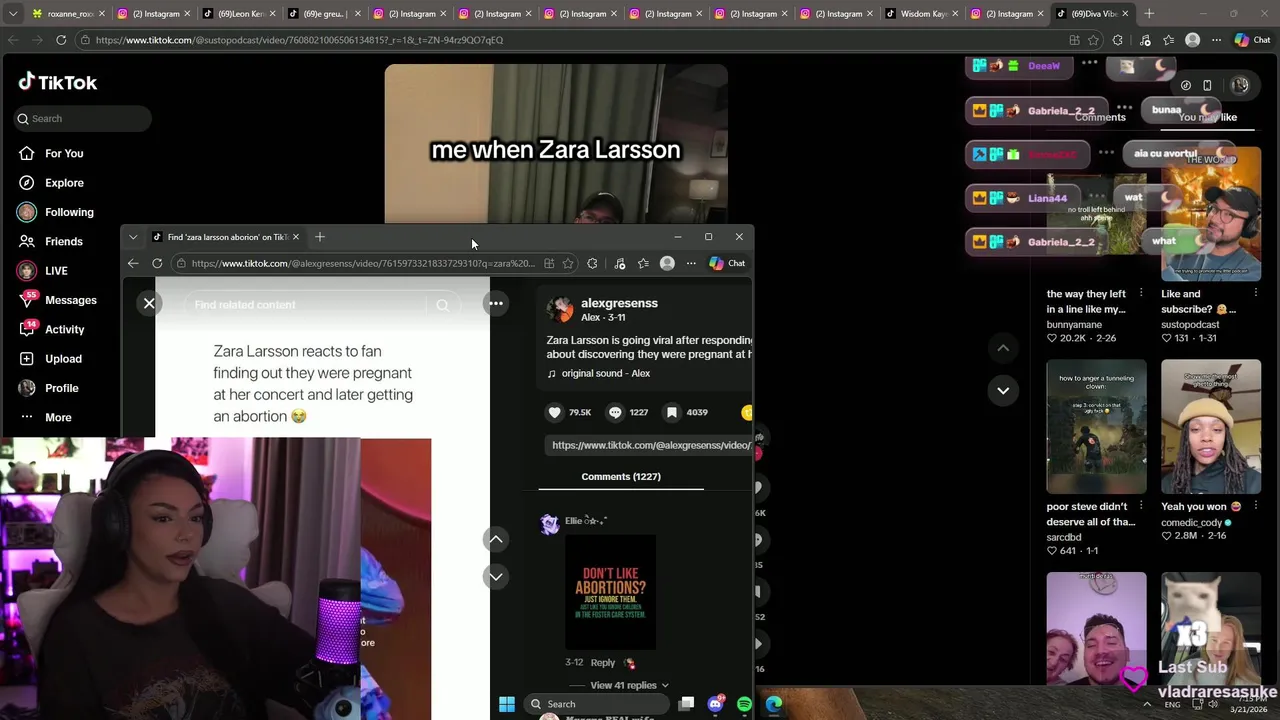Open the three-dot options on video
Image resolution: width=1280 pixels, height=720 pixels.
point(495,303)
